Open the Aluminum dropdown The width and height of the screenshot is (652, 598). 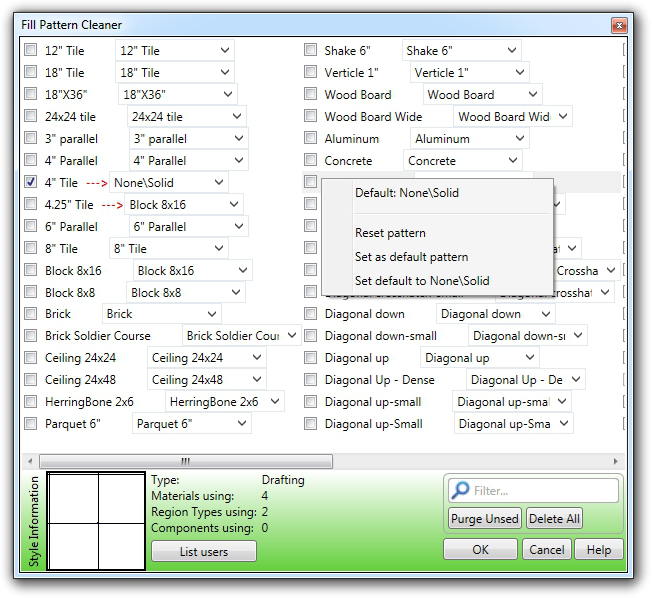(x=469, y=138)
